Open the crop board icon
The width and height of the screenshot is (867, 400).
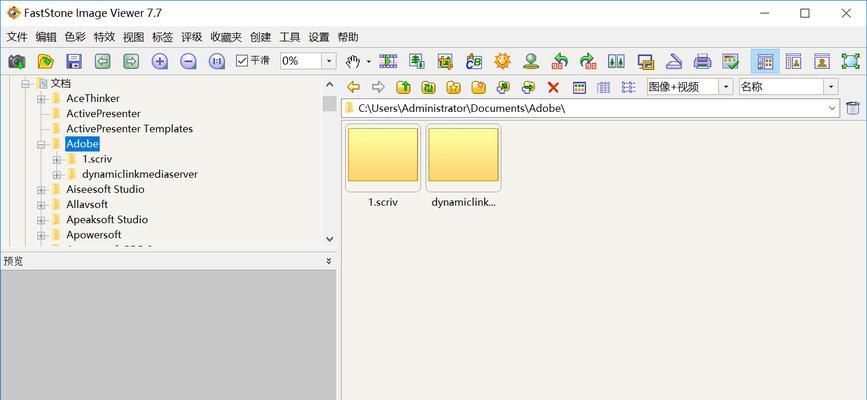(x=445, y=61)
